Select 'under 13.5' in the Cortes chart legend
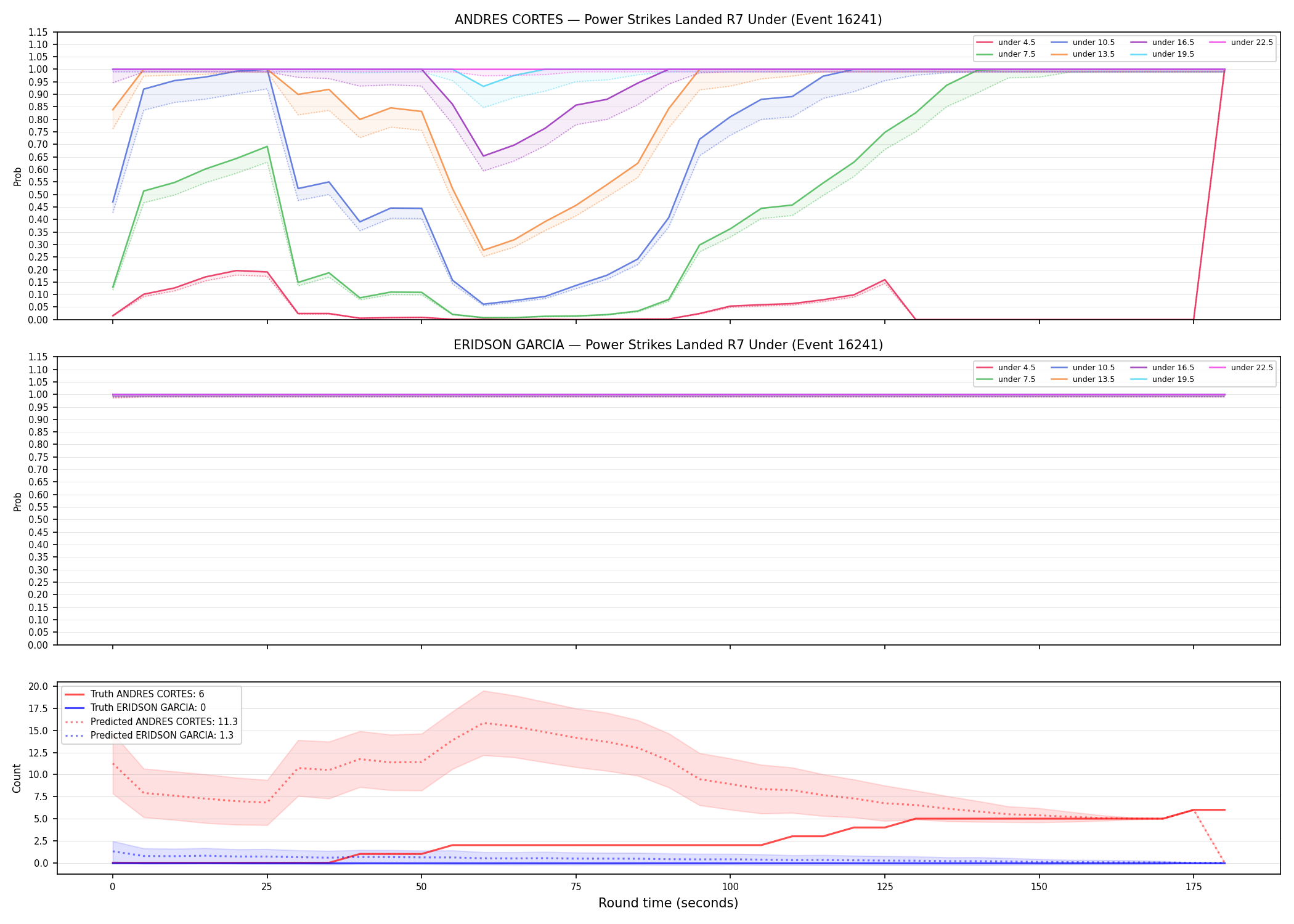Screen dimensions: 1294x924 coord(1083,54)
